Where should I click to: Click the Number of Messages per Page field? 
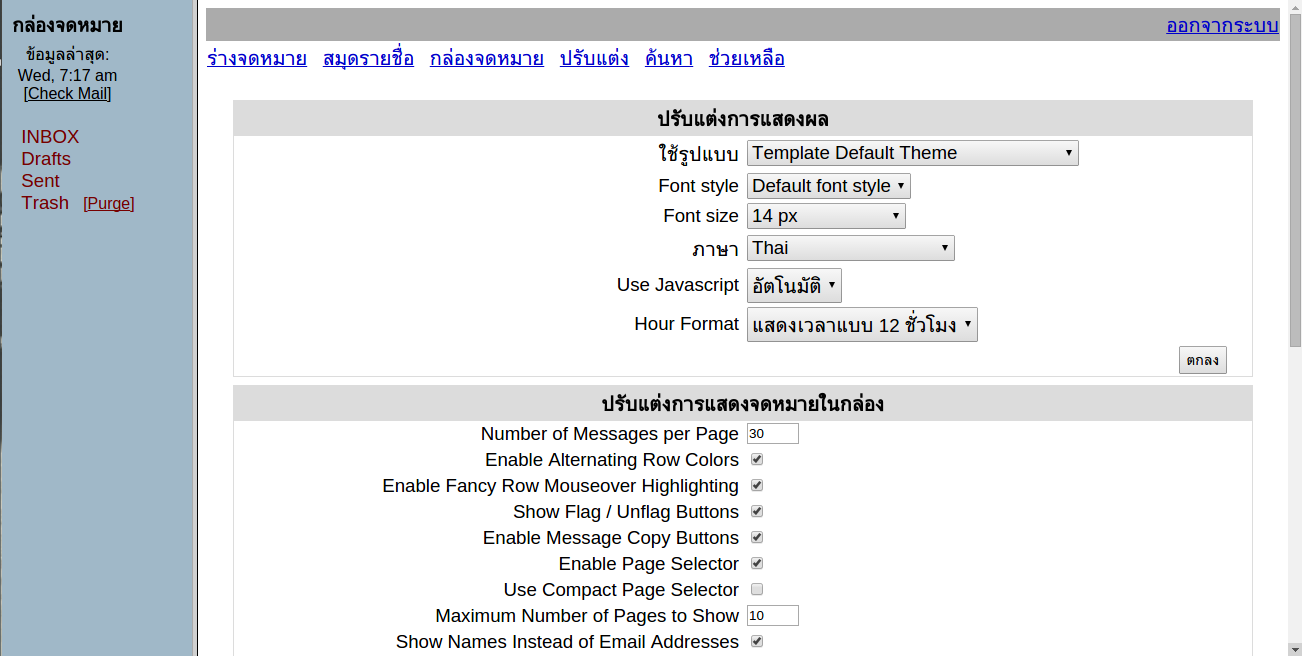(x=772, y=434)
